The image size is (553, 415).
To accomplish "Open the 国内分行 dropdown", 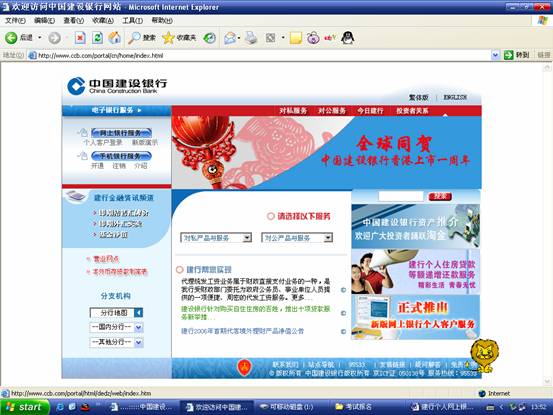I will coord(116,328).
